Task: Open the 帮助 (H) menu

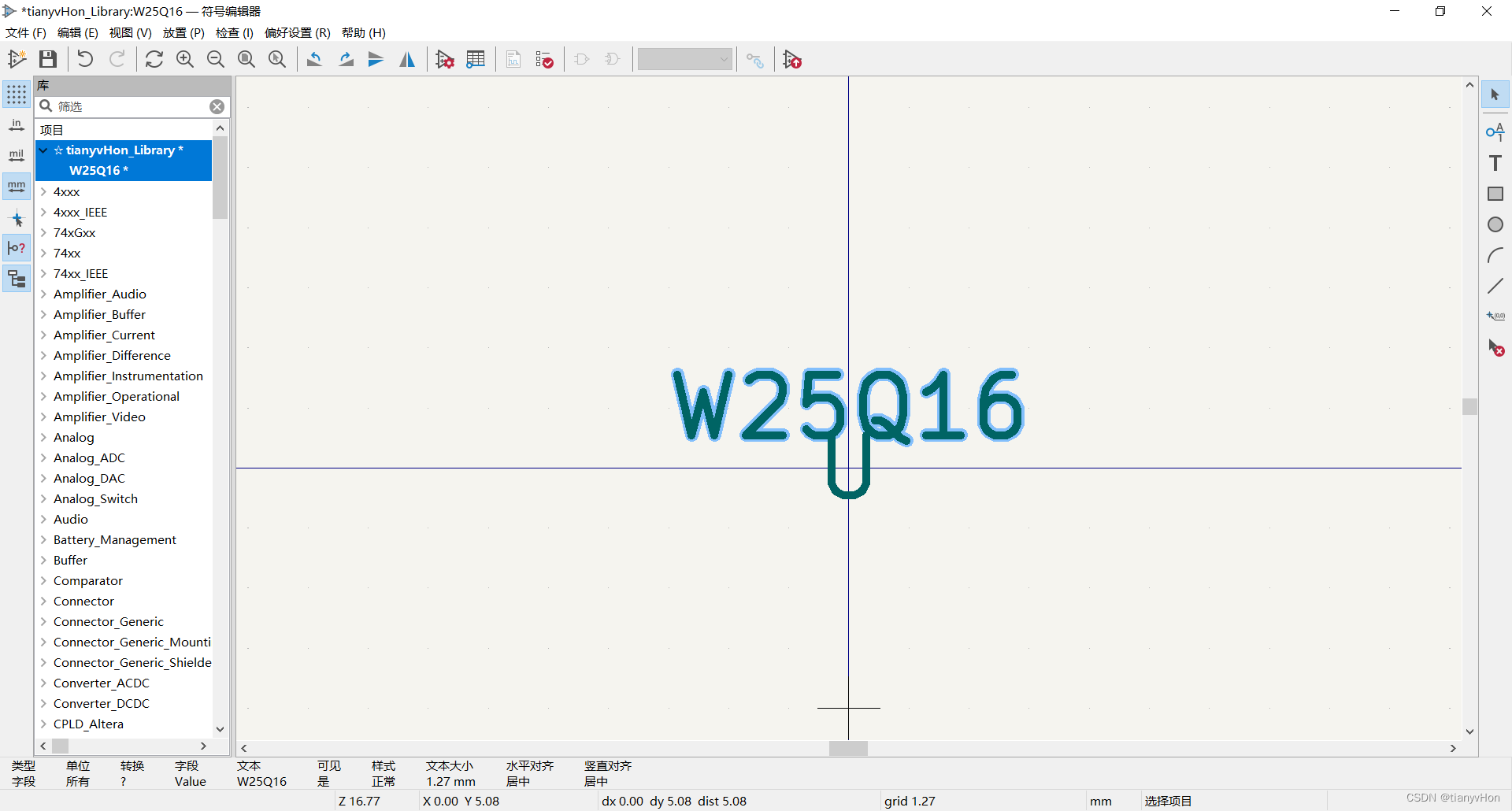Action: (363, 32)
